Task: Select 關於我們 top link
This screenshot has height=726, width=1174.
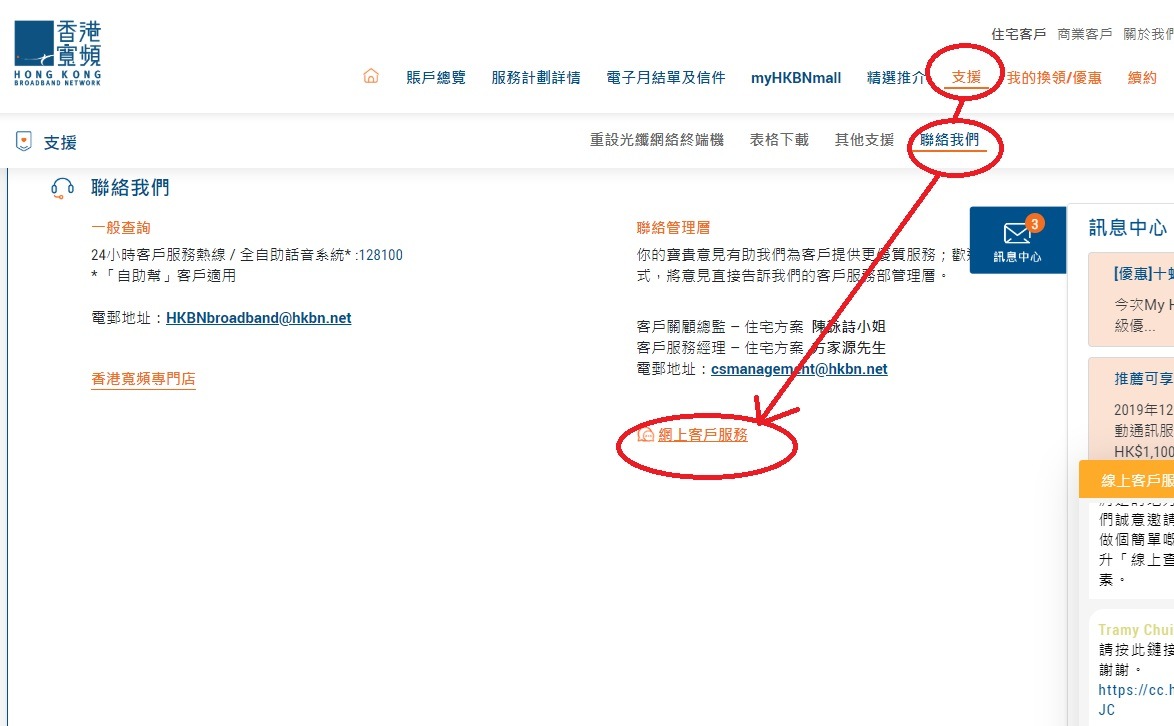Action: [1149, 34]
